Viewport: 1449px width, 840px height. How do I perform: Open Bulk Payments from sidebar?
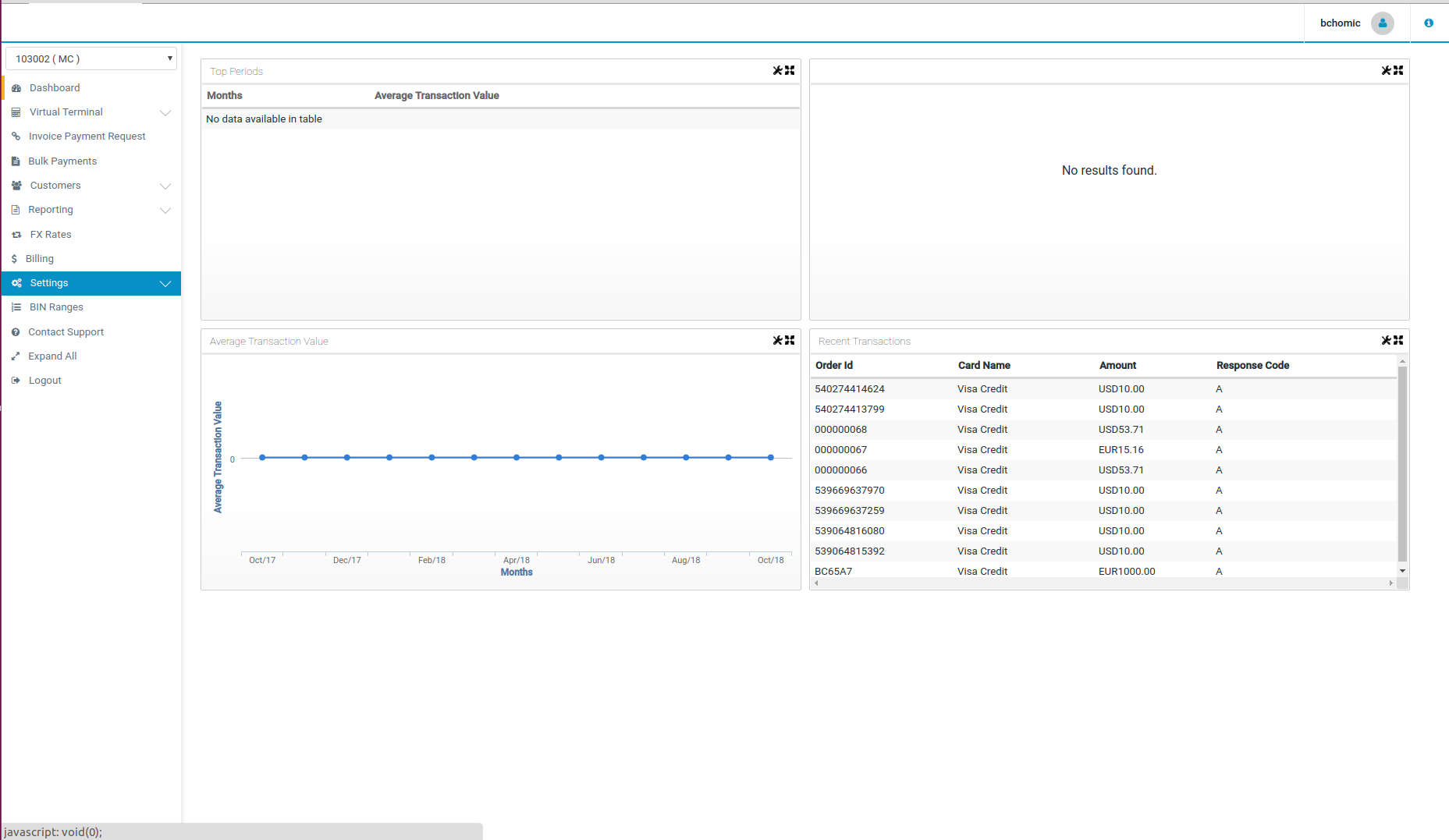click(x=62, y=161)
